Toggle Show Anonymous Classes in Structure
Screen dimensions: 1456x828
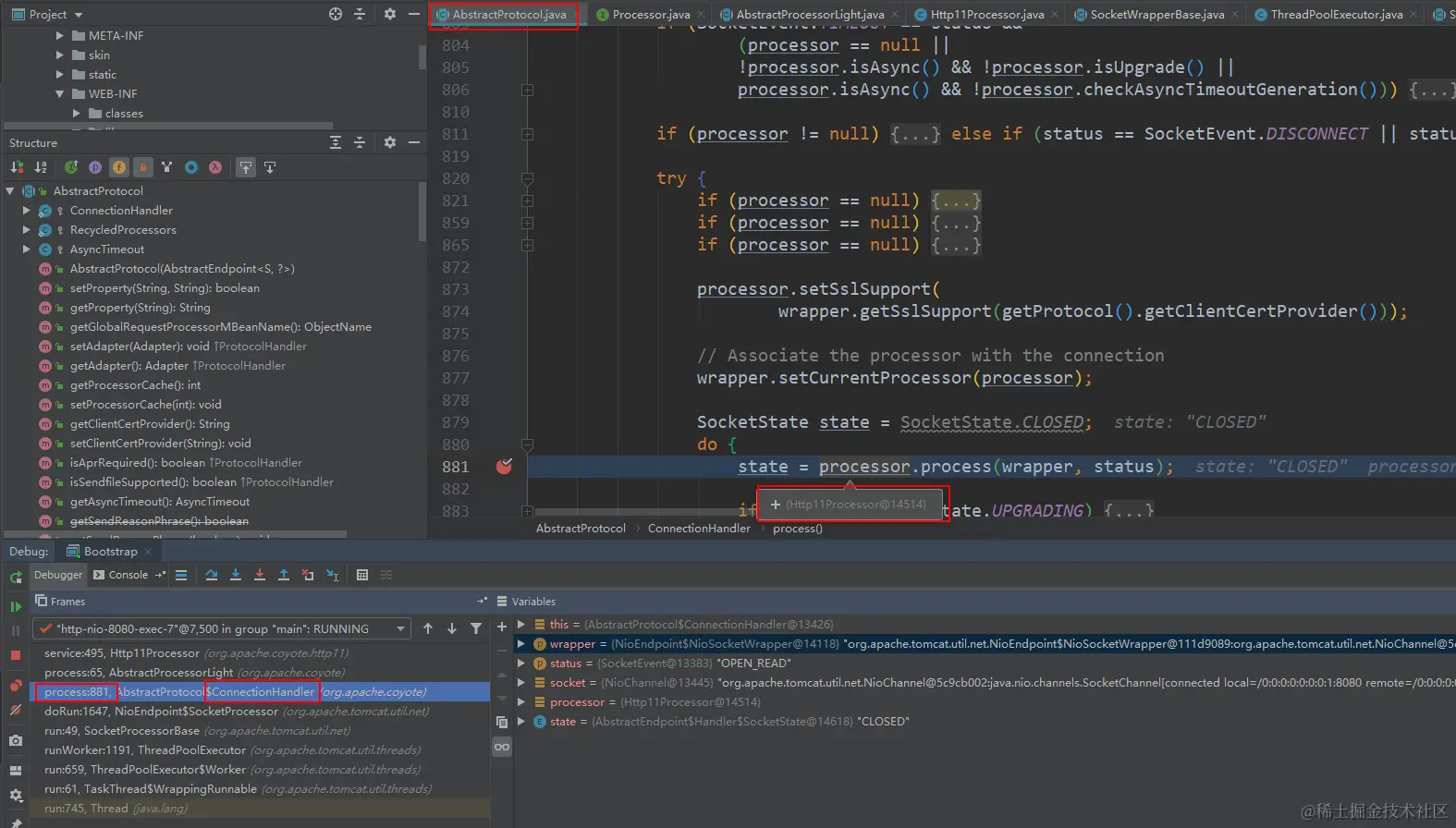(191, 167)
